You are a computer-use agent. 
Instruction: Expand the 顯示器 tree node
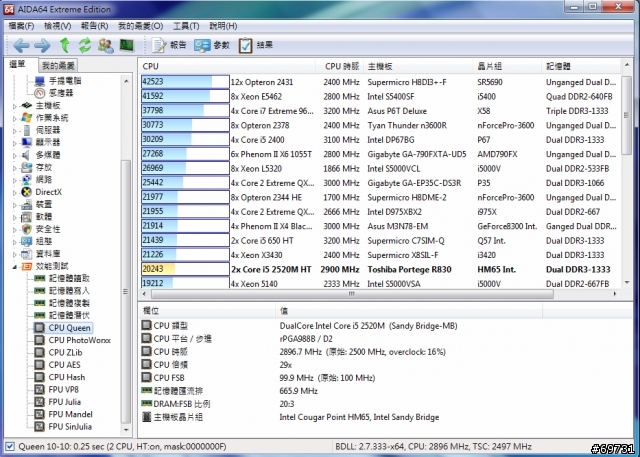pos(15,143)
